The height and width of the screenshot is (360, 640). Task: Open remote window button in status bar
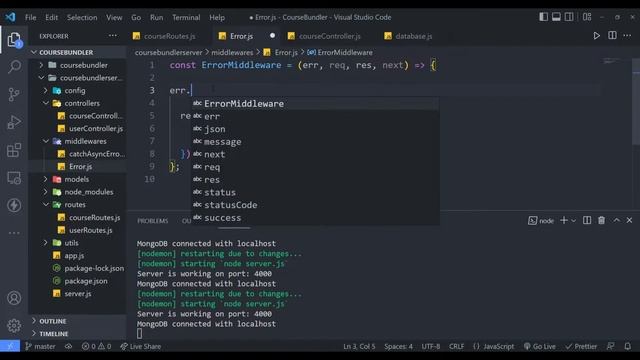(10, 346)
